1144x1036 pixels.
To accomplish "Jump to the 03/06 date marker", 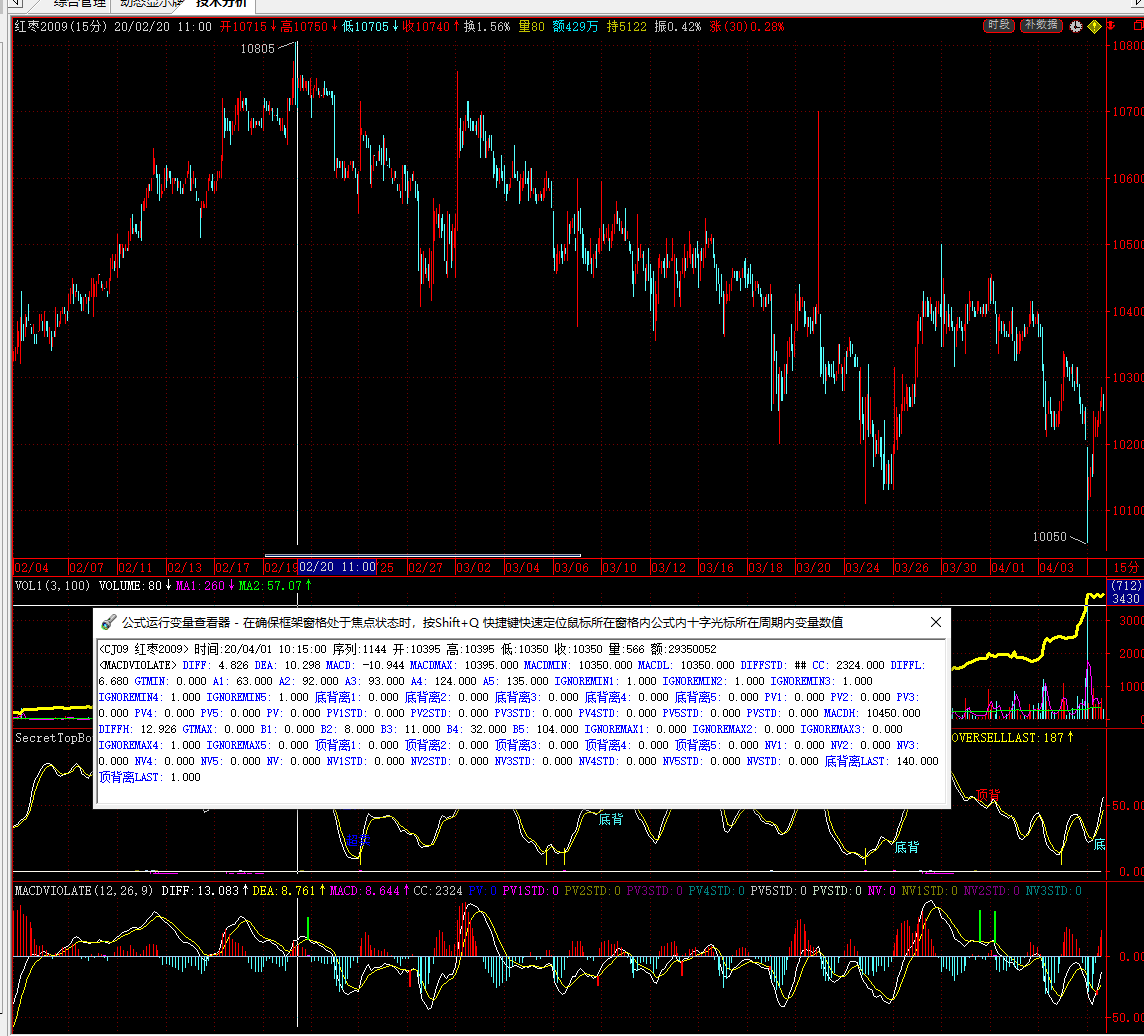I will (571, 568).
